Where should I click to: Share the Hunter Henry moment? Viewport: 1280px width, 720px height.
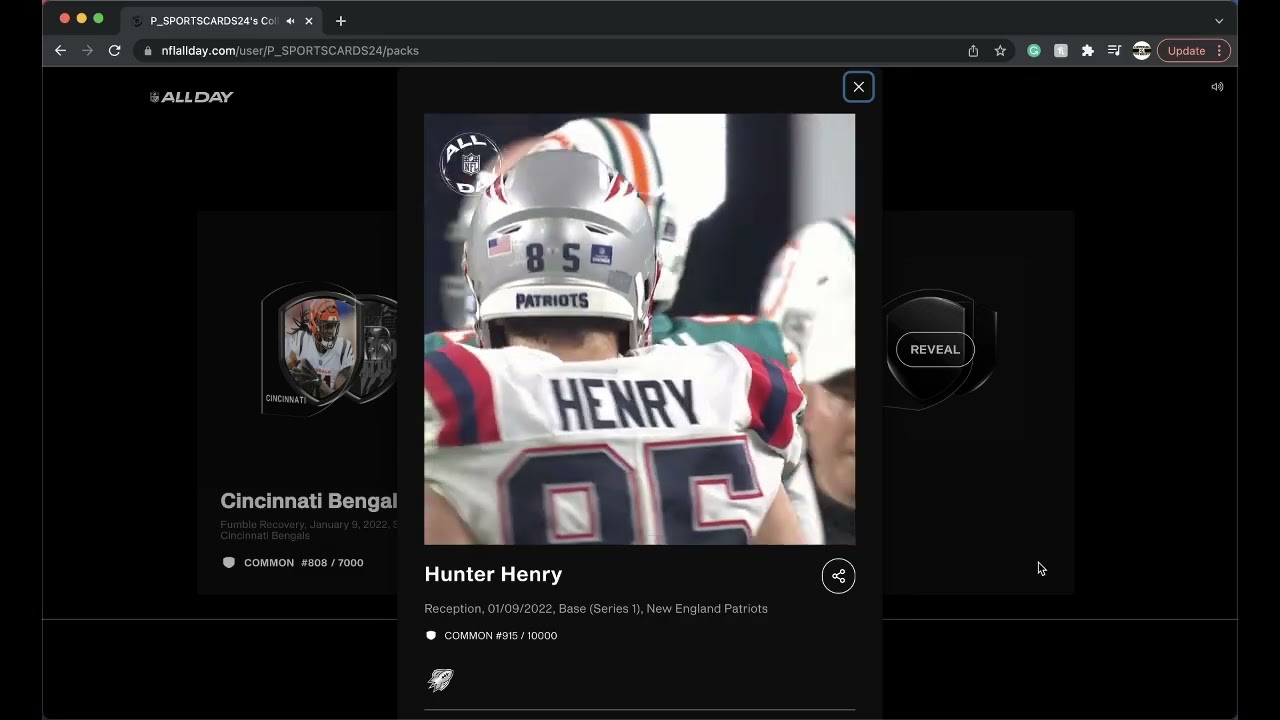coord(838,576)
